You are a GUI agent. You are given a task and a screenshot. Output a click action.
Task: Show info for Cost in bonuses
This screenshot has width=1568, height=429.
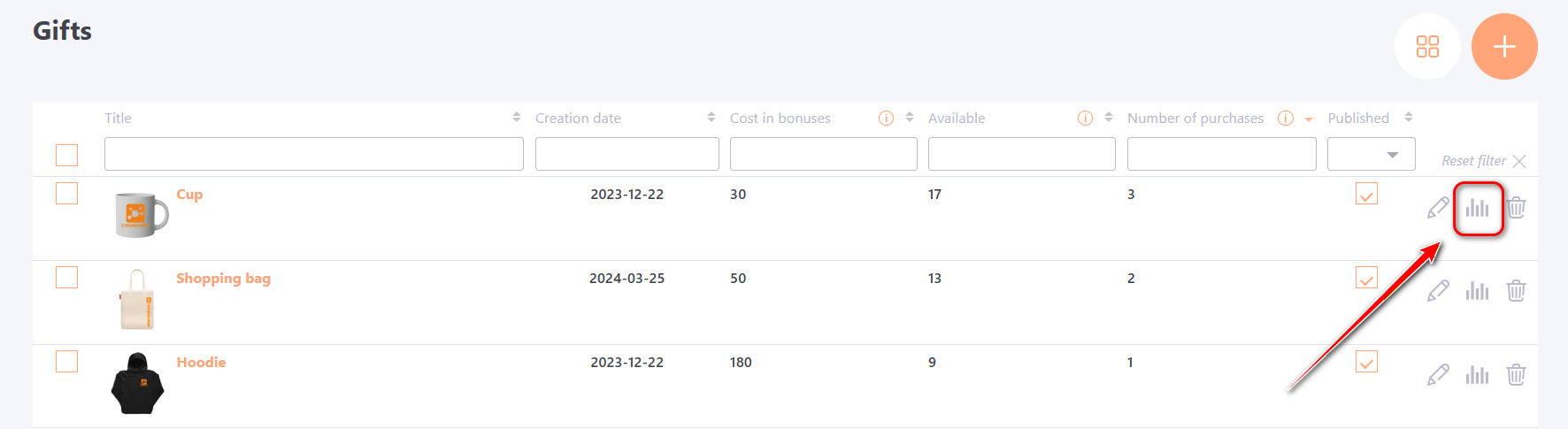click(886, 119)
